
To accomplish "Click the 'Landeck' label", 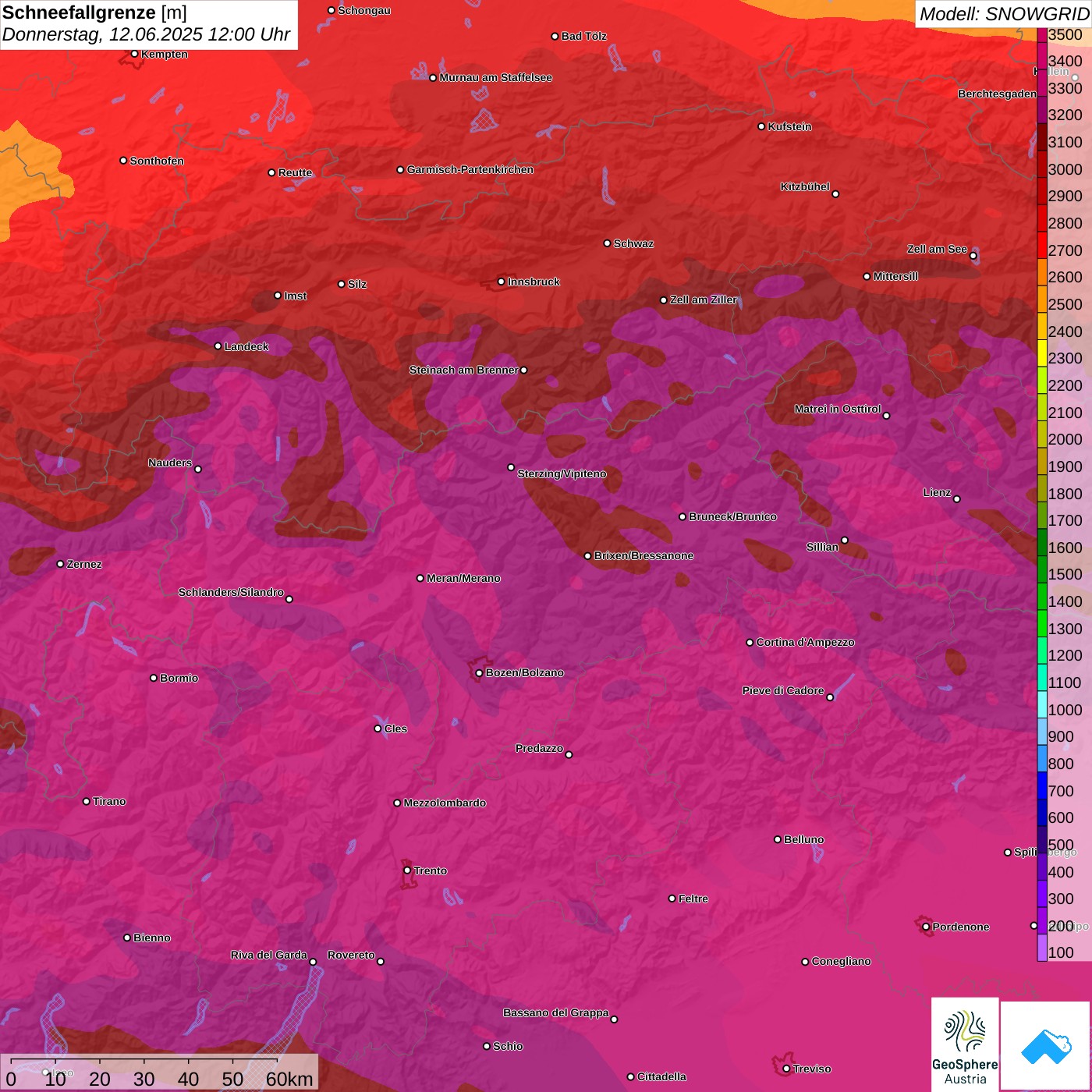I will point(246,346).
